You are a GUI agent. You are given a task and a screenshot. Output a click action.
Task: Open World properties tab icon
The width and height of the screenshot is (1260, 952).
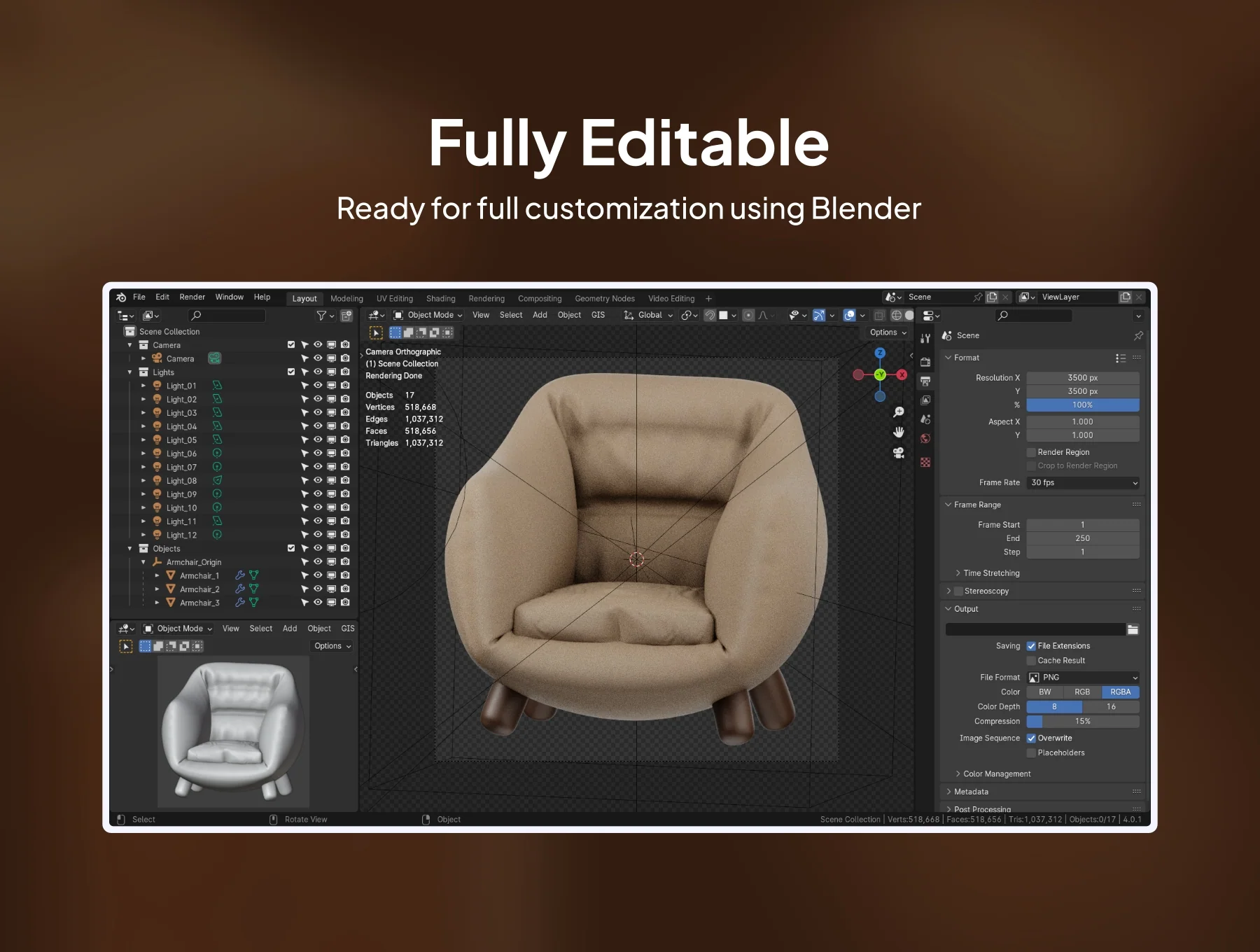point(925,439)
